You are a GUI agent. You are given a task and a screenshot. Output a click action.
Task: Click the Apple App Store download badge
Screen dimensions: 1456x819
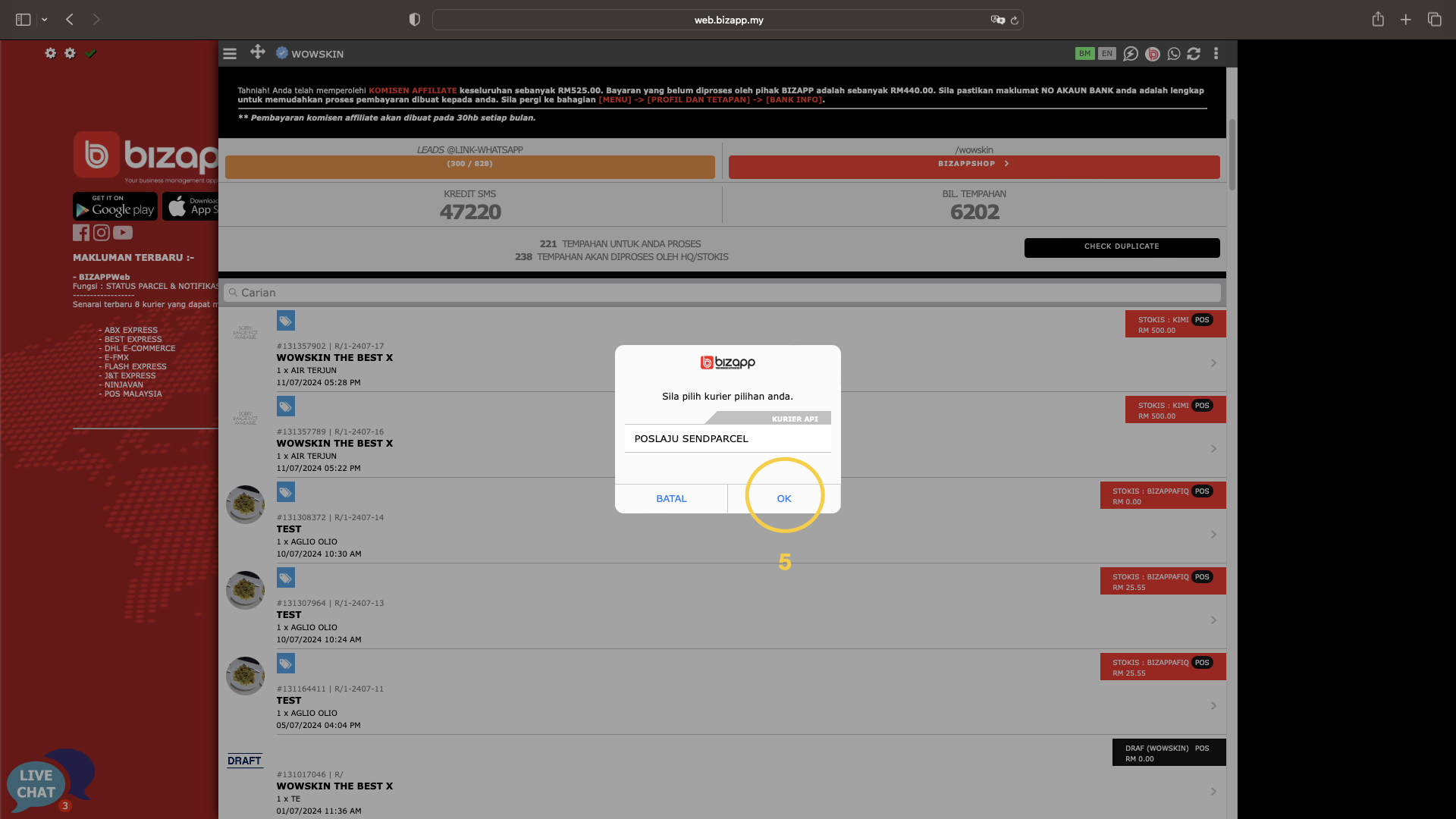tap(190, 206)
